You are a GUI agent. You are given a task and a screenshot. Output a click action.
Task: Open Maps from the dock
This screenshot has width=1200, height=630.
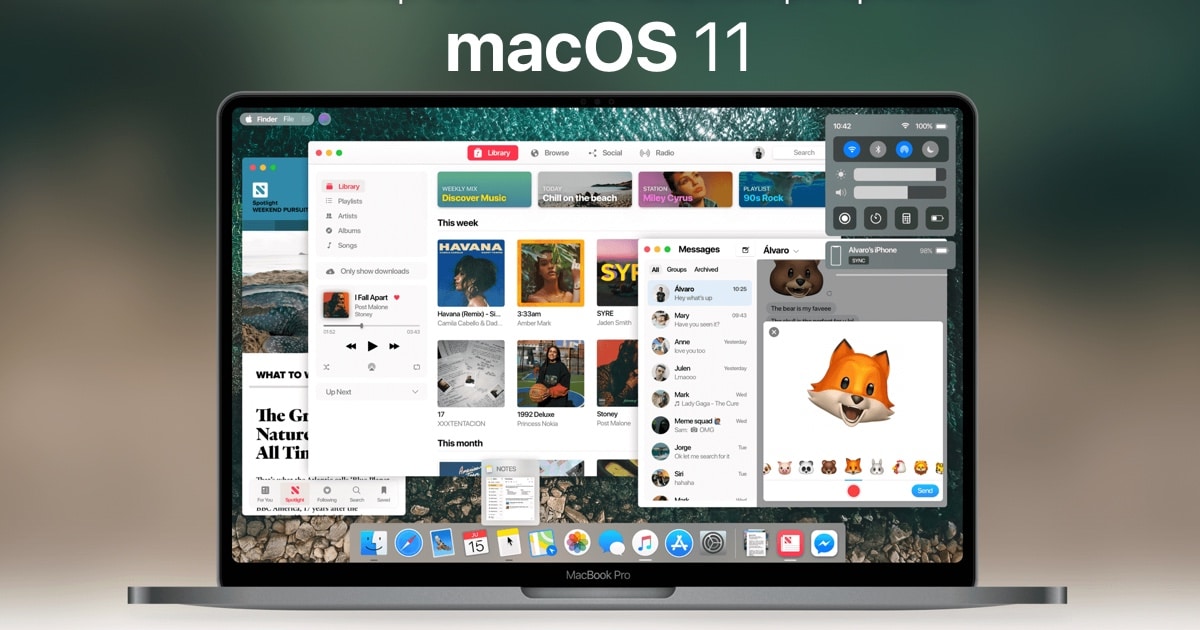542,543
